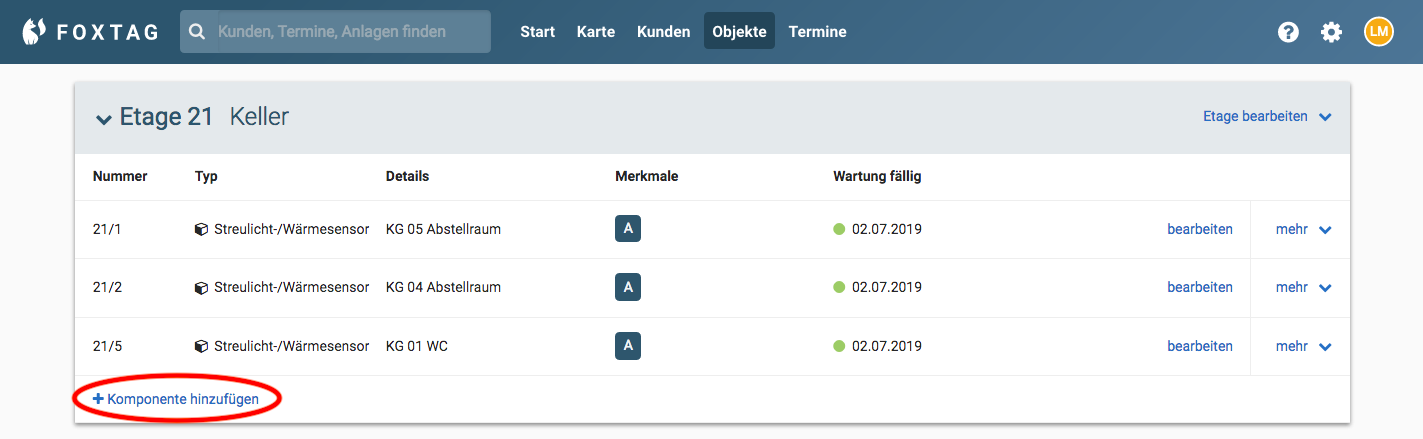
Task: Click Streulicht-/Wärmesensor text in row 21/5
Action: [292, 347]
